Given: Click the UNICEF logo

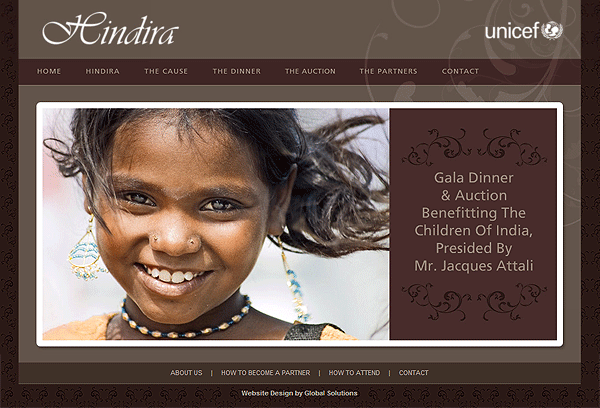Looking at the screenshot, I should 524,31.
